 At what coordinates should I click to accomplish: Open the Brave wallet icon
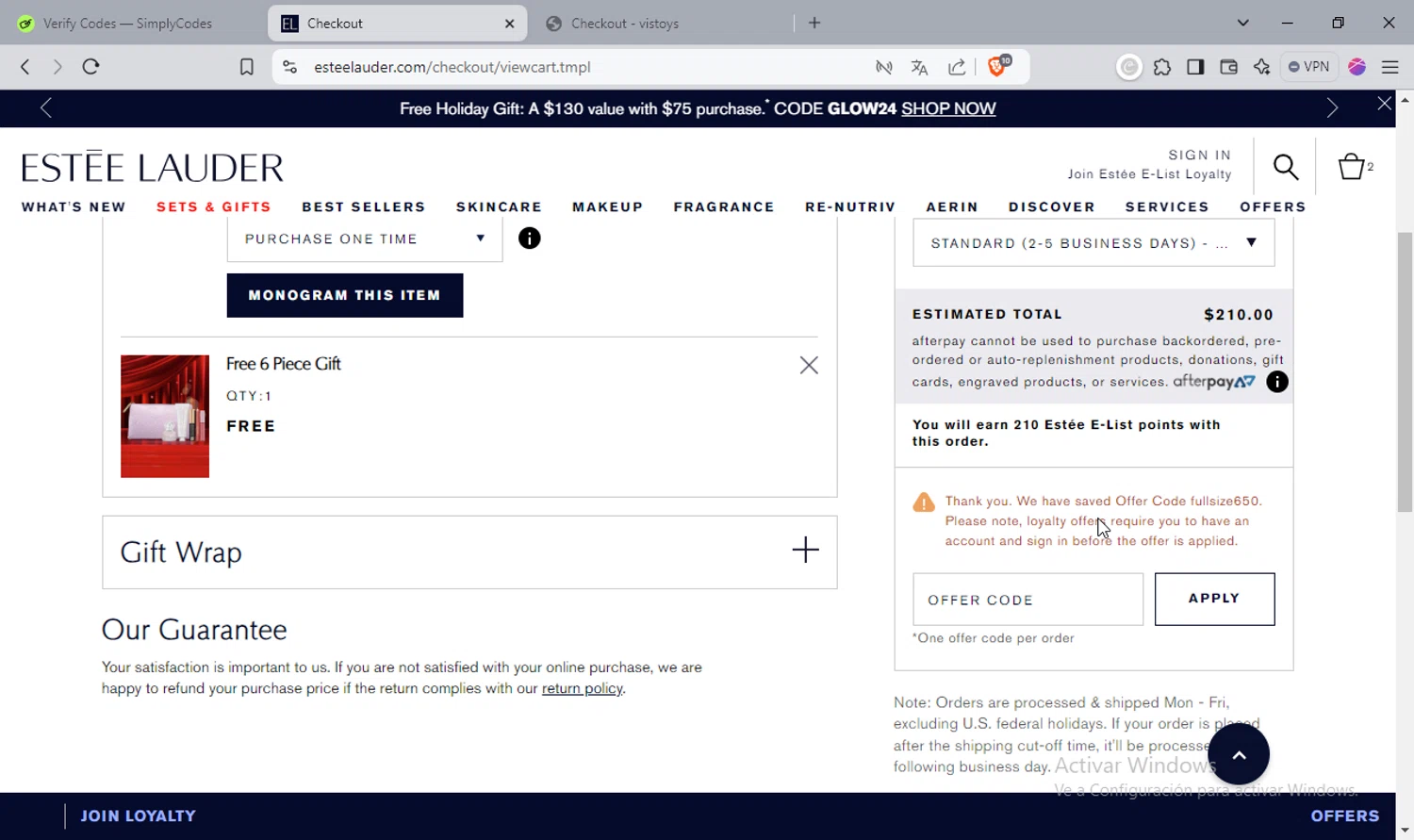click(x=1228, y=67)
